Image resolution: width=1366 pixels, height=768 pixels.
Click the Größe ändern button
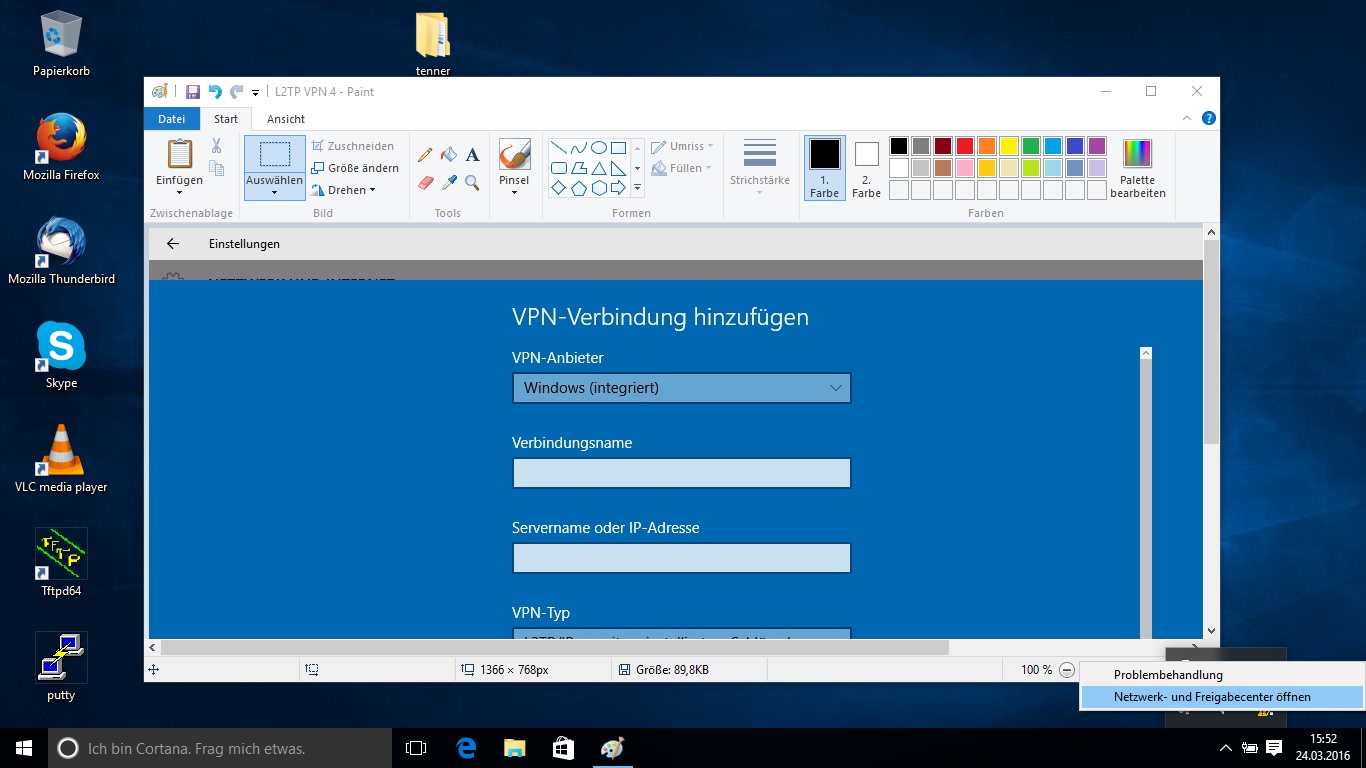click(x=355, y=168)
